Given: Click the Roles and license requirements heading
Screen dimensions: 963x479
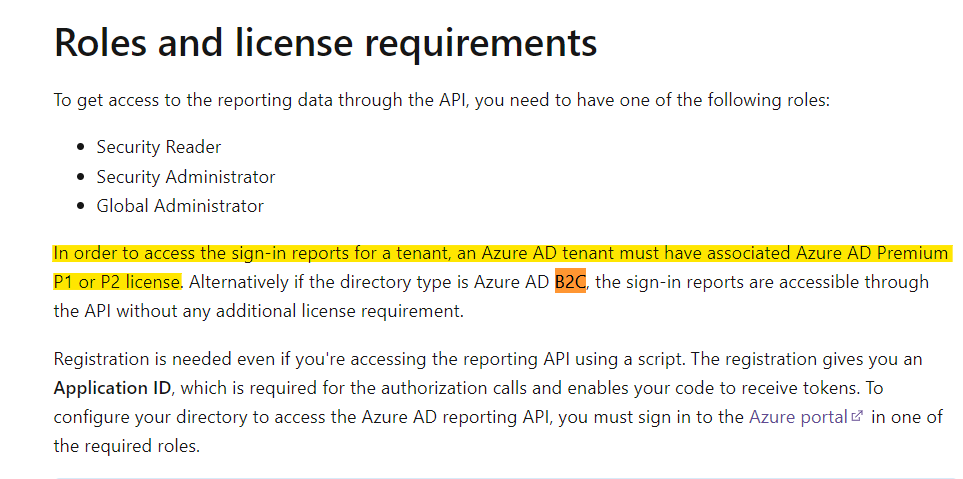Looking at the screenshot, I should tap(325, 42).
